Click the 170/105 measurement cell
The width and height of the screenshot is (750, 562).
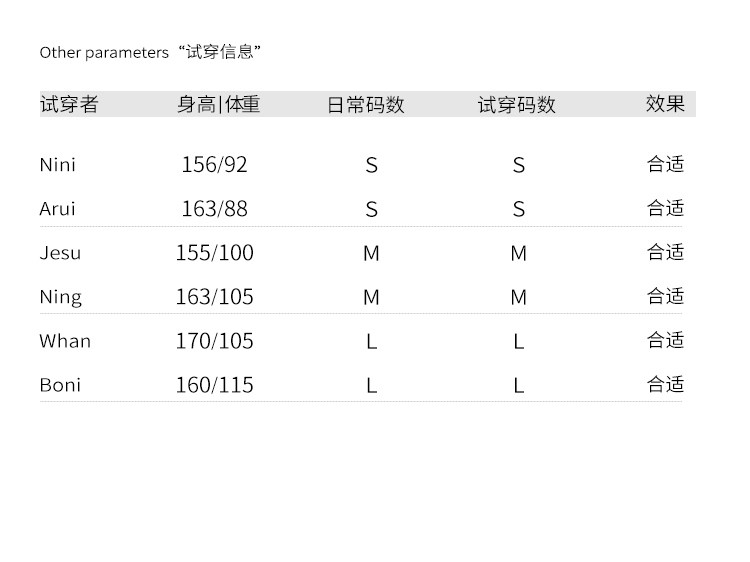[x=214, y=341]
